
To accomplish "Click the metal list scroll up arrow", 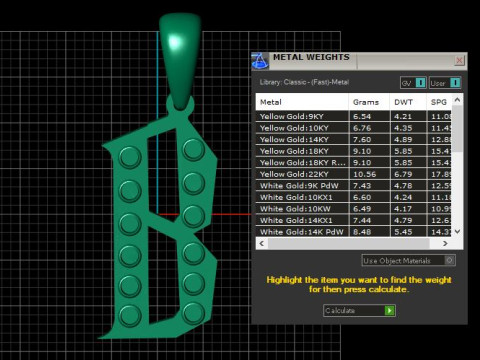I will coord(457,100).
